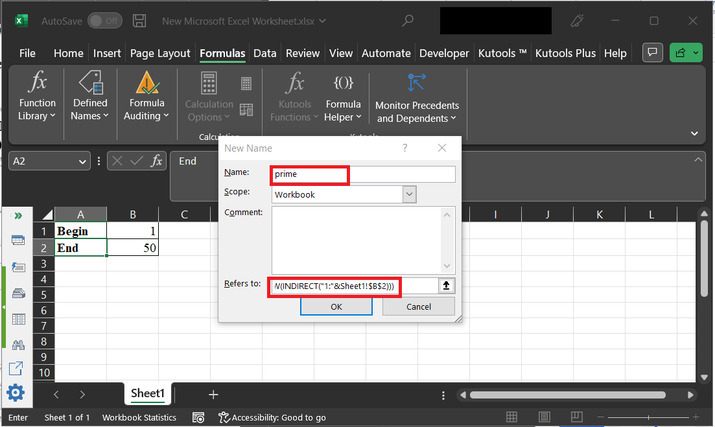Screen dimensions: 715x427
Task: Select row 5 header
Action: [x=44, y=295]
